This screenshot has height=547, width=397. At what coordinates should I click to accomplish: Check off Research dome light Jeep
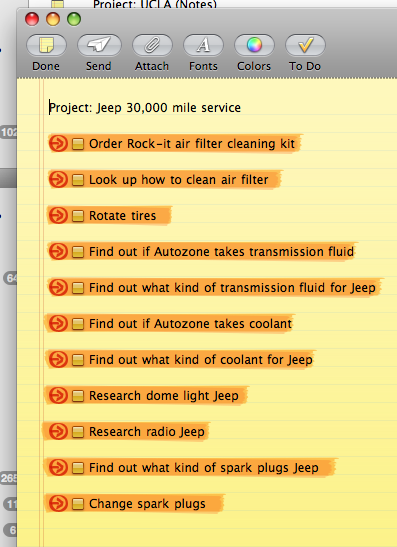78,396
